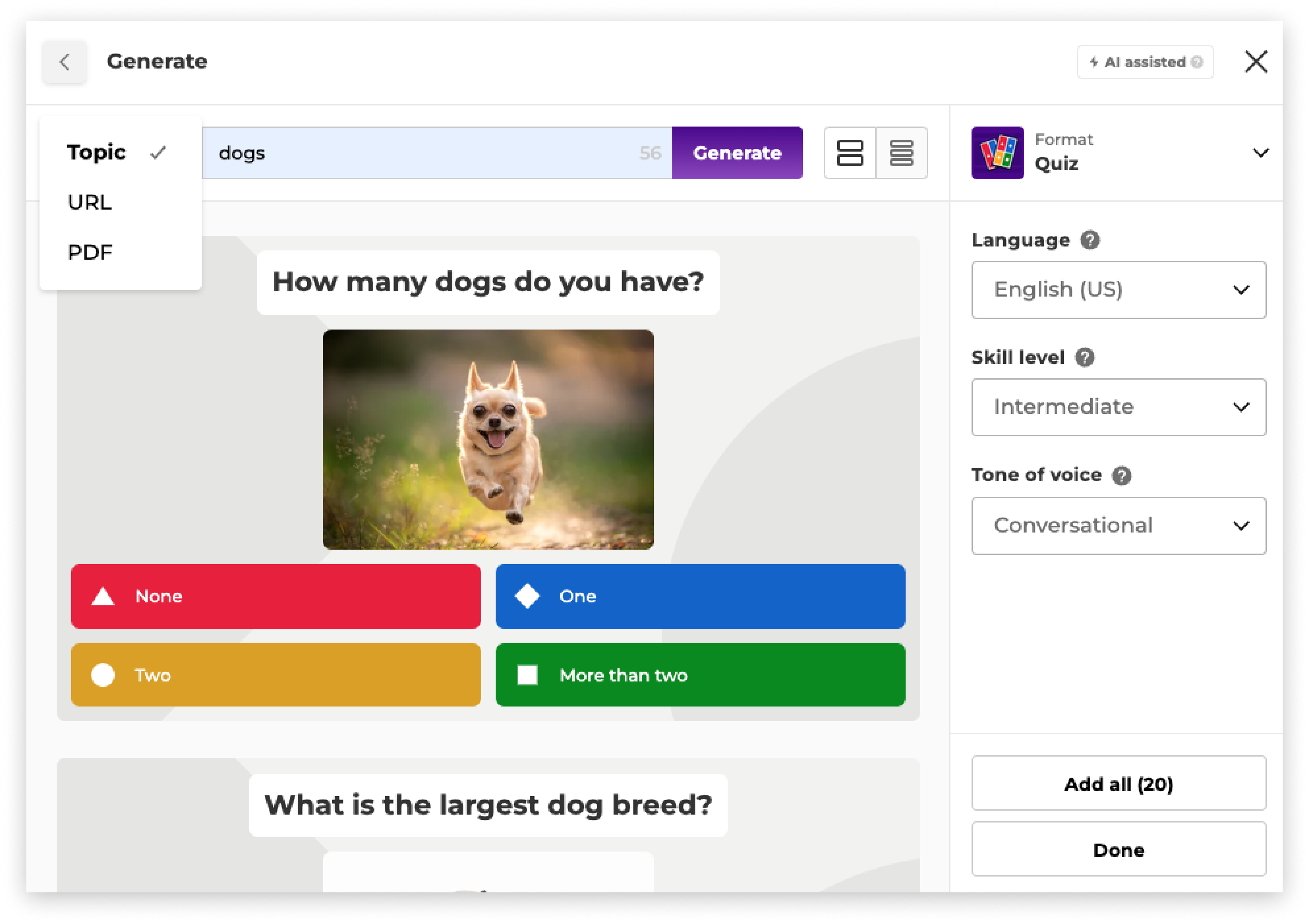Select the red None answer option
Screen dimensions: 1309x924
(276, 596)
